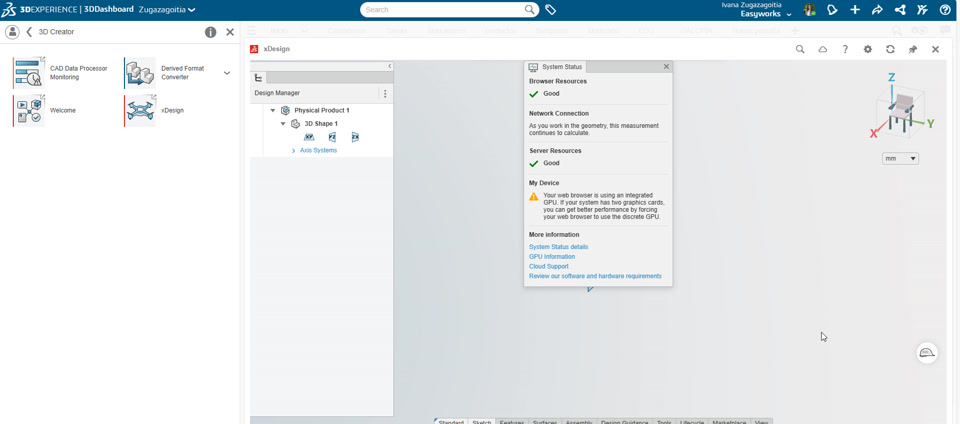The height and width of the screenshot is (424, 960).
Task: Open the tag icon beside search
Action: (x=551, y=10)
